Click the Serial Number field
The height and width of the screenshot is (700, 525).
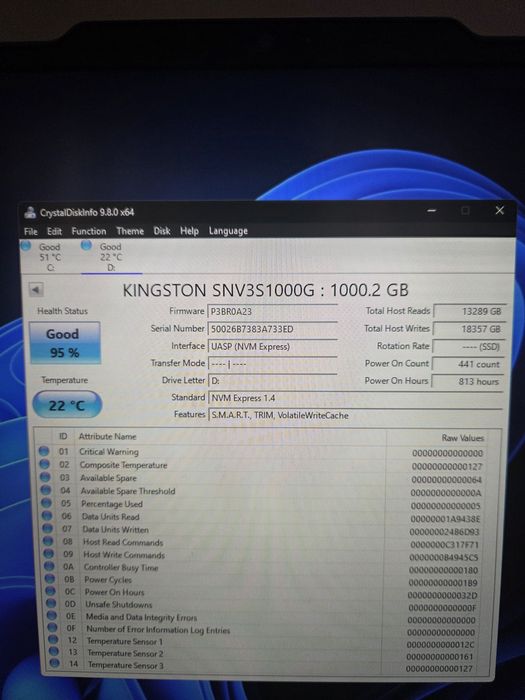coord(272,329)
